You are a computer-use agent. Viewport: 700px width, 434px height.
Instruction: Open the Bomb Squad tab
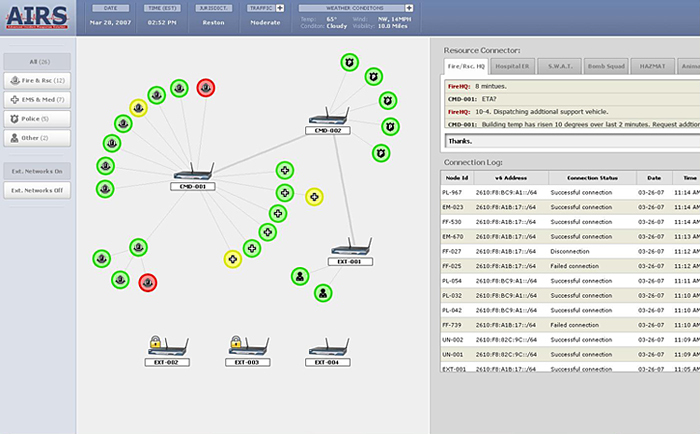click(x=606, y=66)
